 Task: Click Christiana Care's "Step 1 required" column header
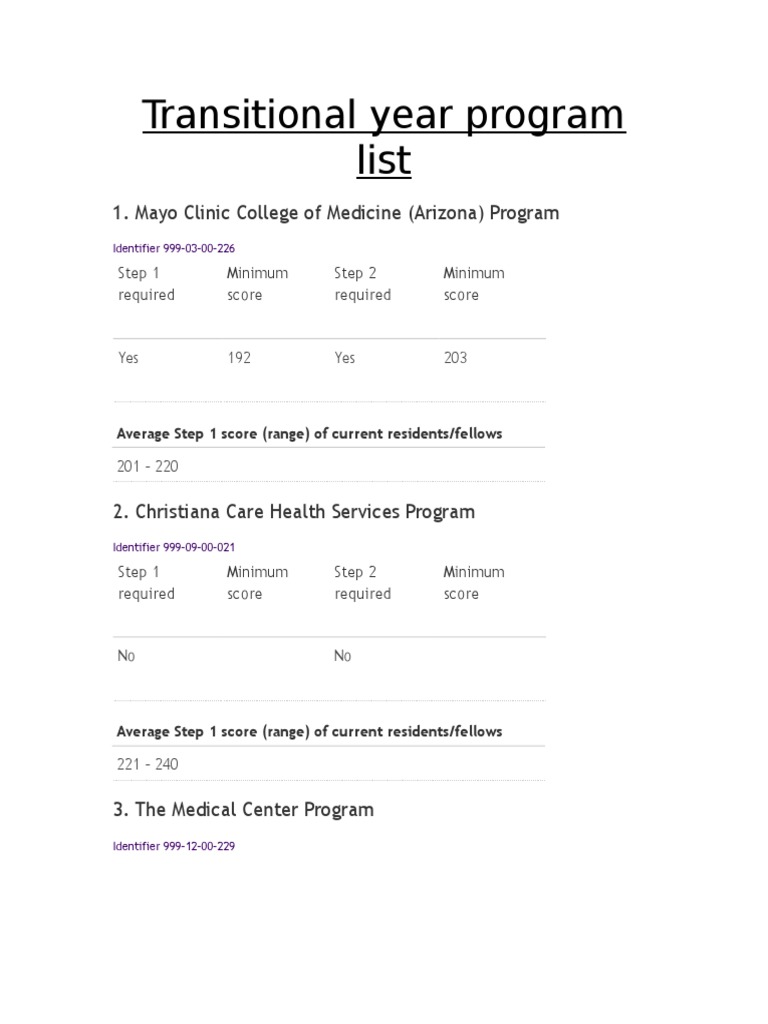click(146, 583)
